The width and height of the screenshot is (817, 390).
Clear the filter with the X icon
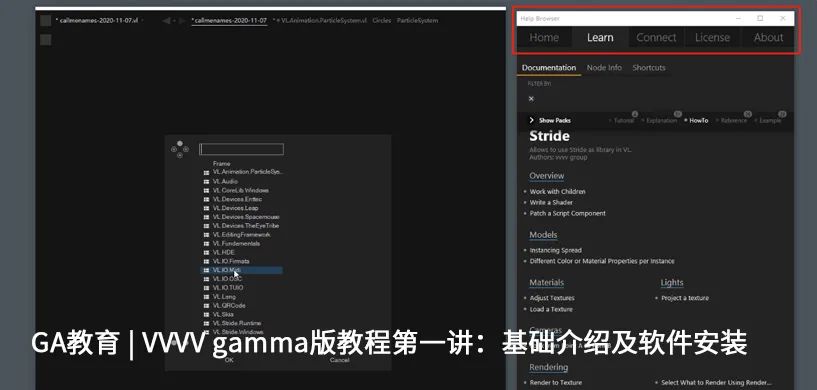(x=531, y=99)
